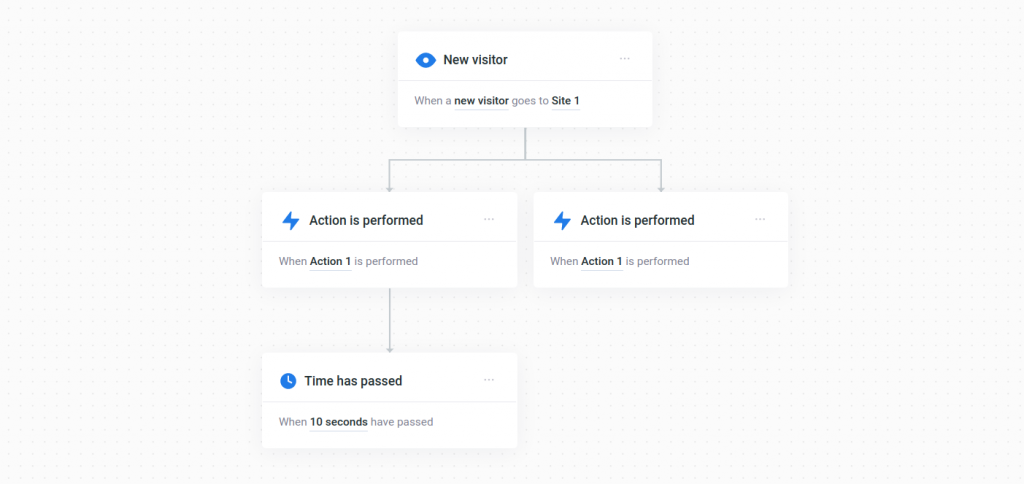Open the options menu on right Action is performed card

pos(760,219)
